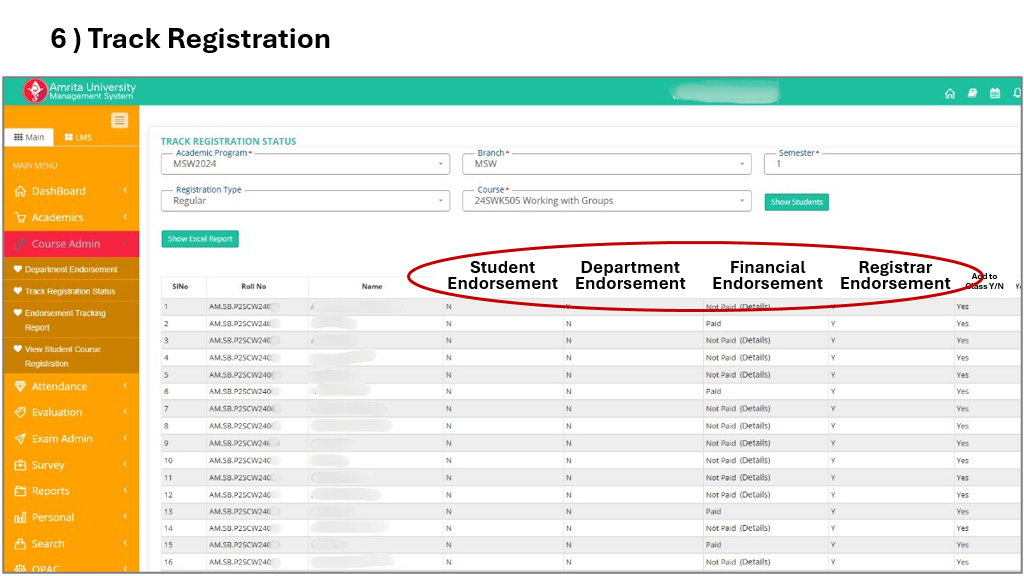Click the Show Students button

(x=797, y=202)
